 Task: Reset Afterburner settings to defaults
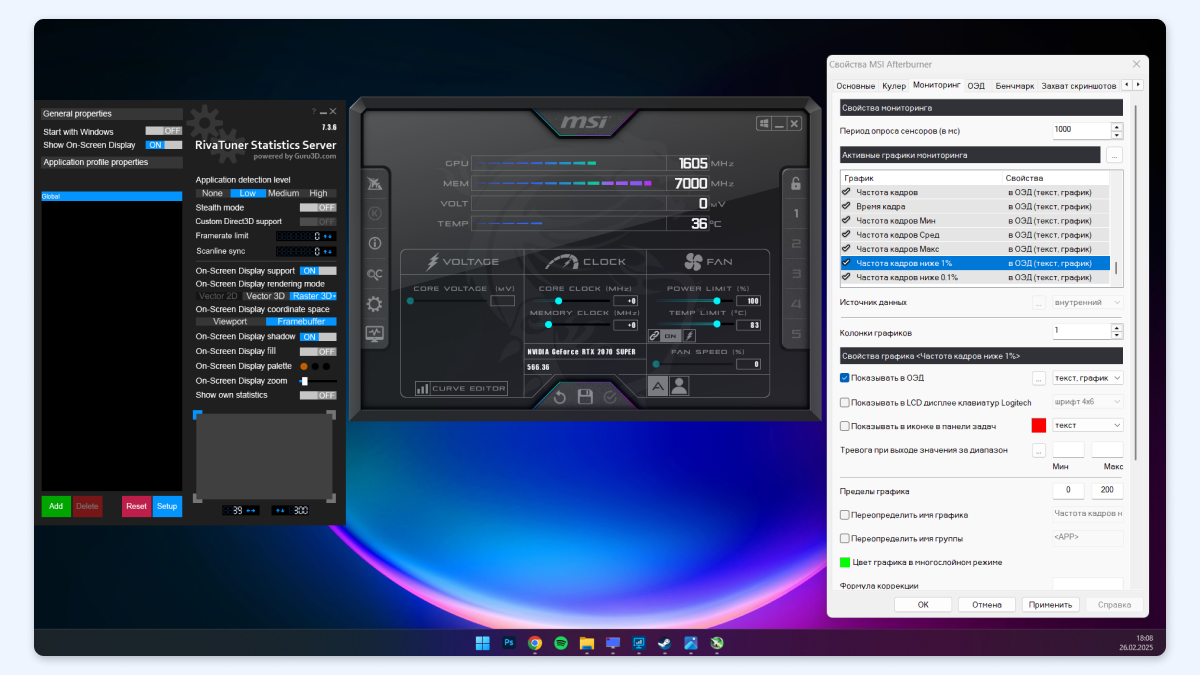[560, 397]
